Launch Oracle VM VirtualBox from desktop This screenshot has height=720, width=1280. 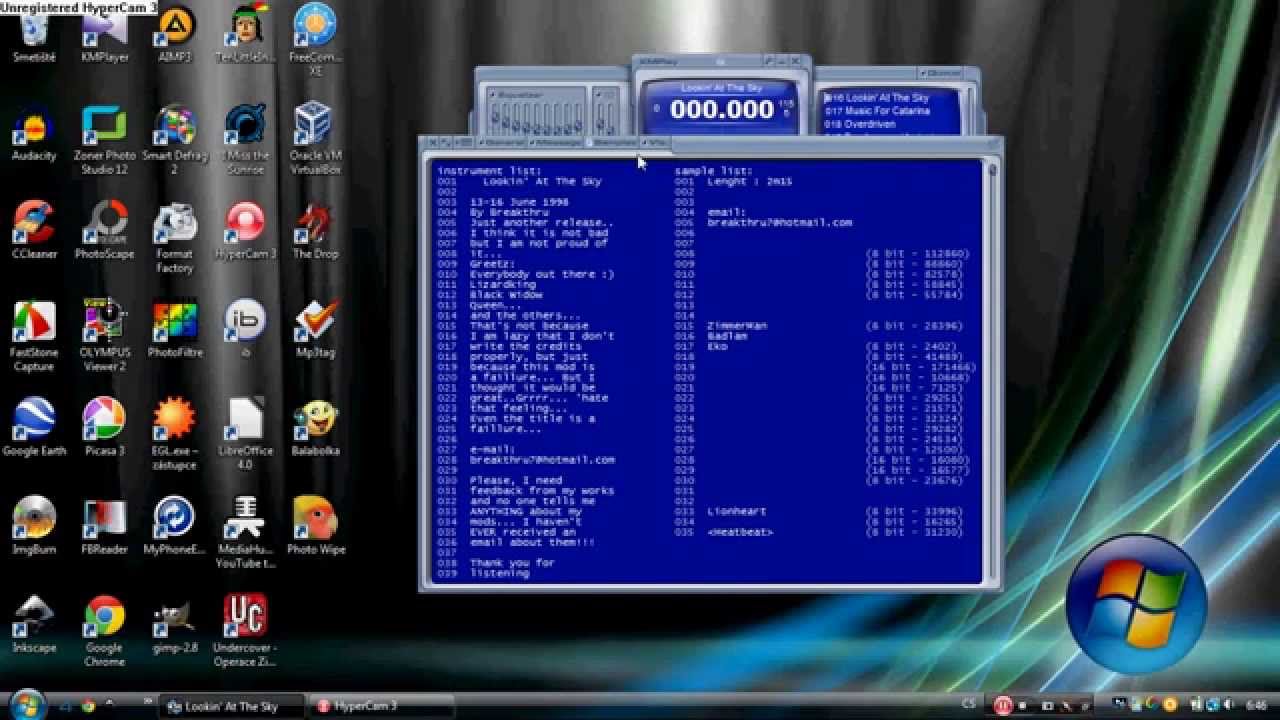pos(315,140)
